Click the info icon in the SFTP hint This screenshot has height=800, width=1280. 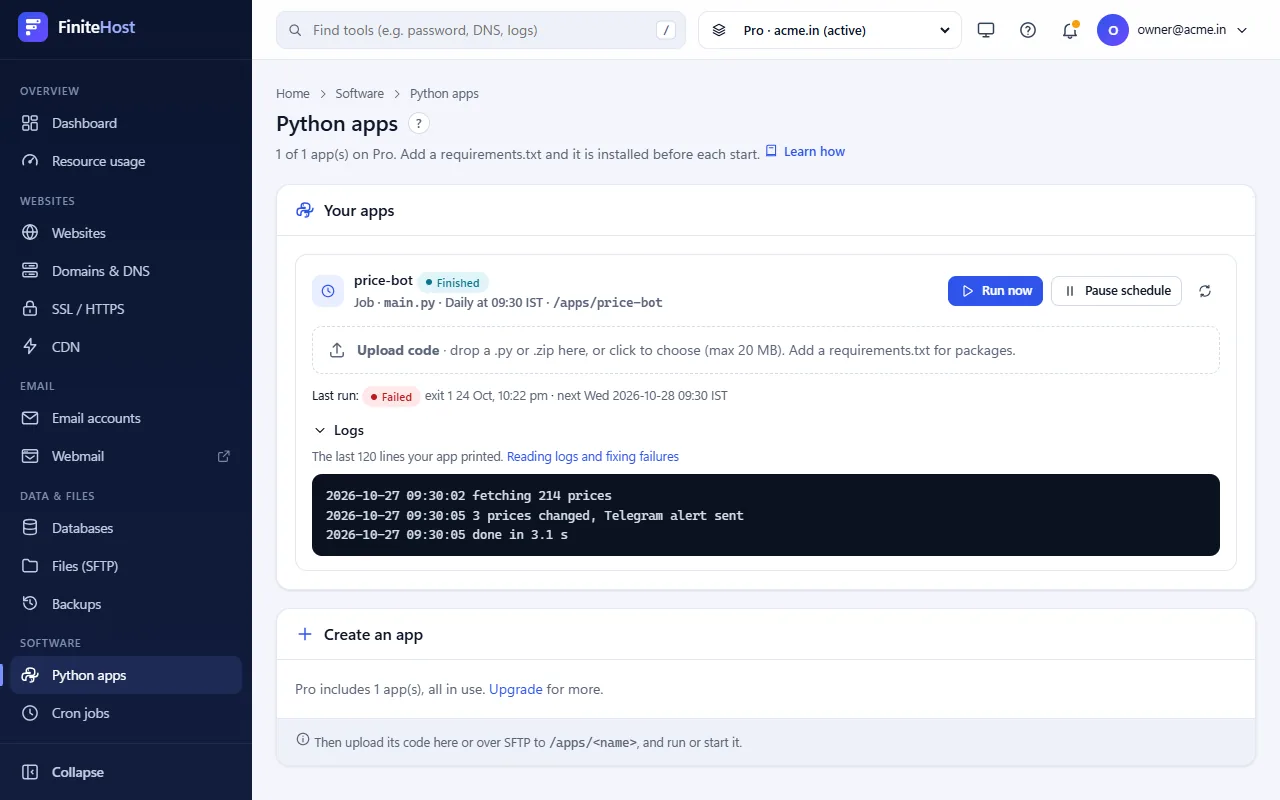(303, 740)
